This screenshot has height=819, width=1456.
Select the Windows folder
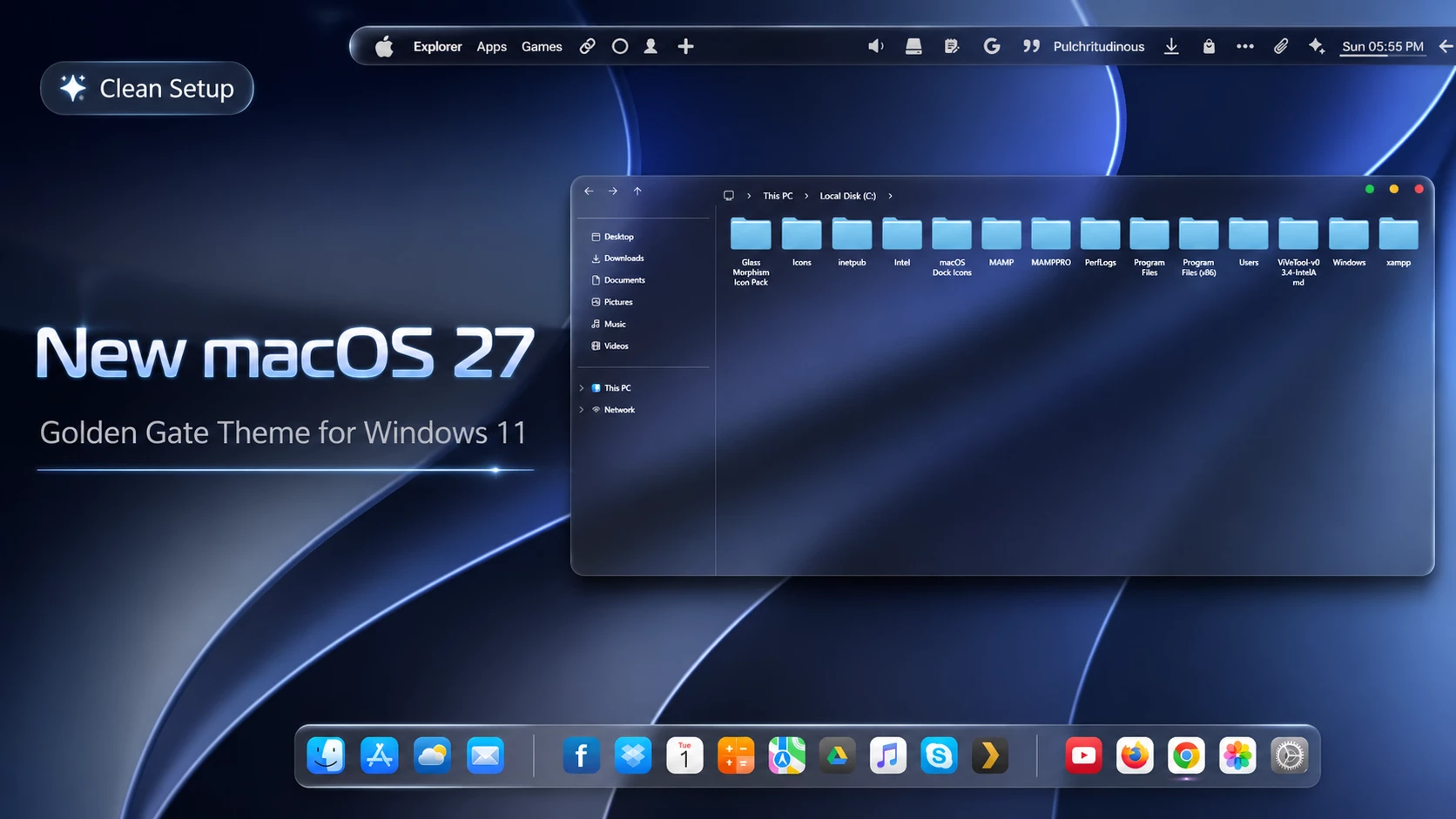click(x=1349, y=243)
